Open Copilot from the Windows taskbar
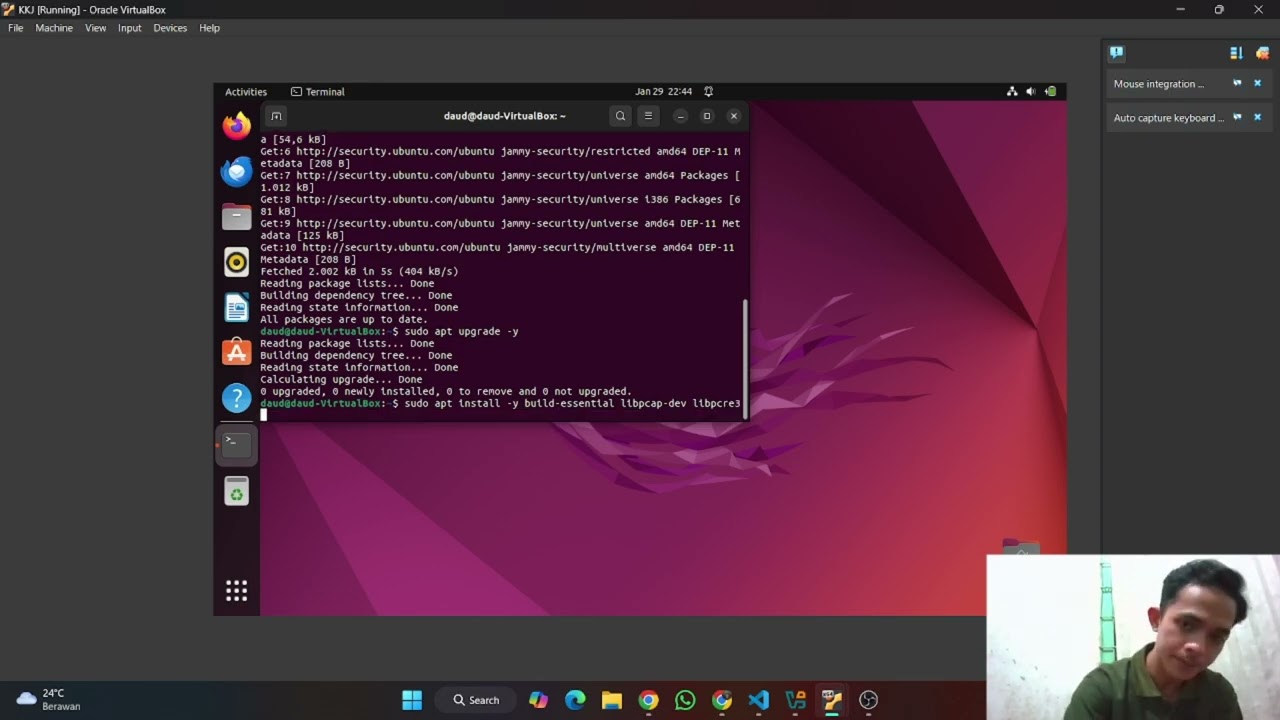Screen dimensions: 1280x720 pos(538,700)
